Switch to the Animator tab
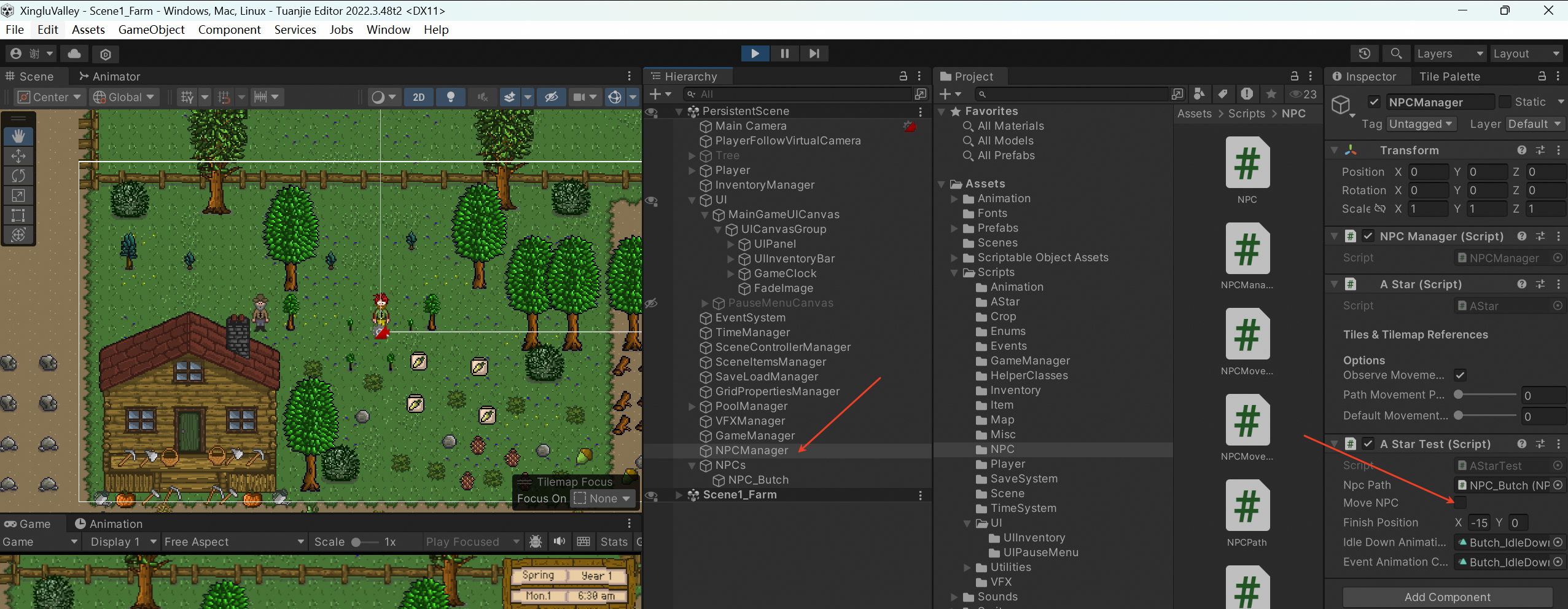This screenshot has height=609, width=1568. [x=110, y=76]
